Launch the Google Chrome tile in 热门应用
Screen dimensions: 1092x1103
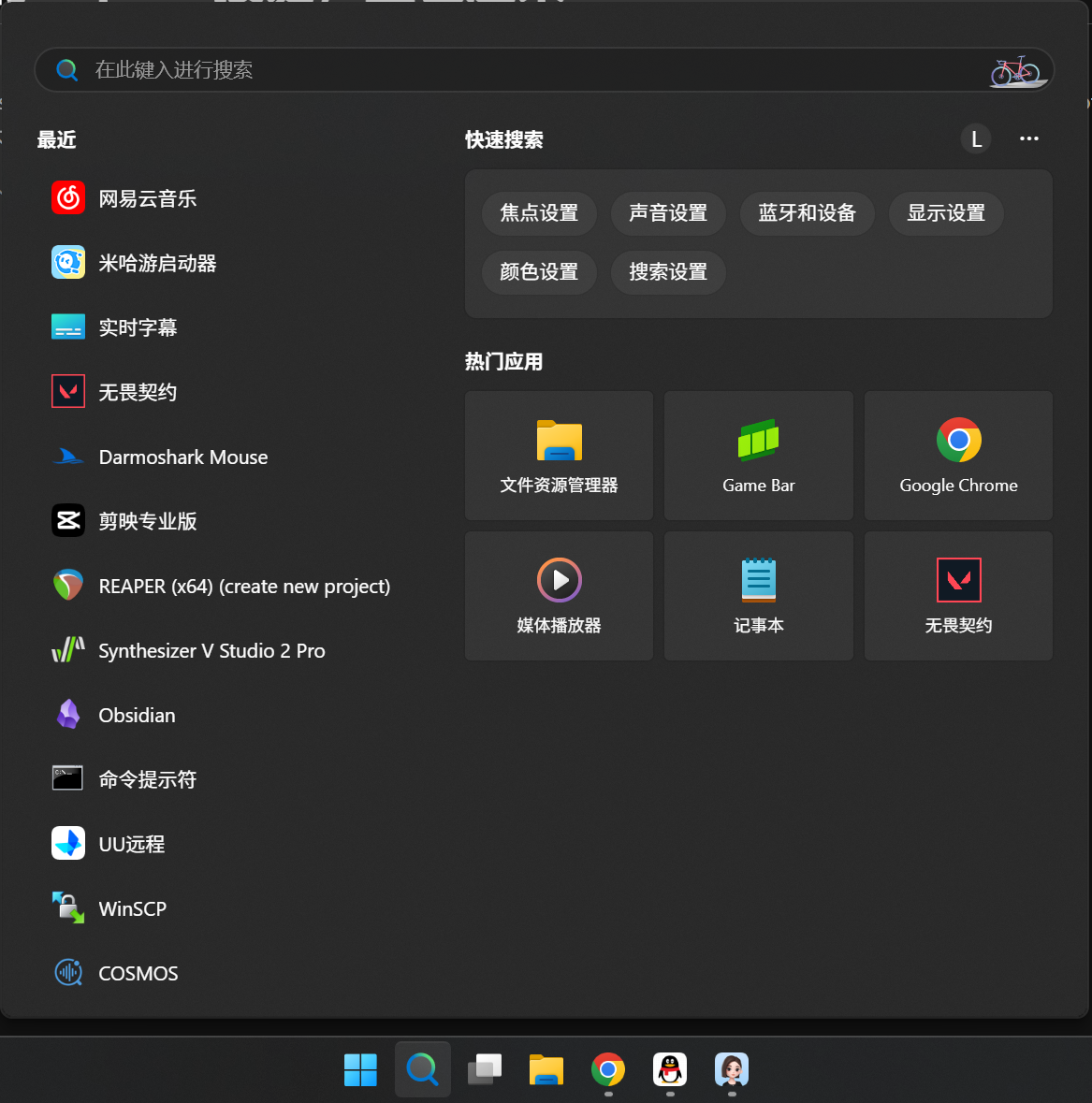pyautogui.click(x=958, y=456)
